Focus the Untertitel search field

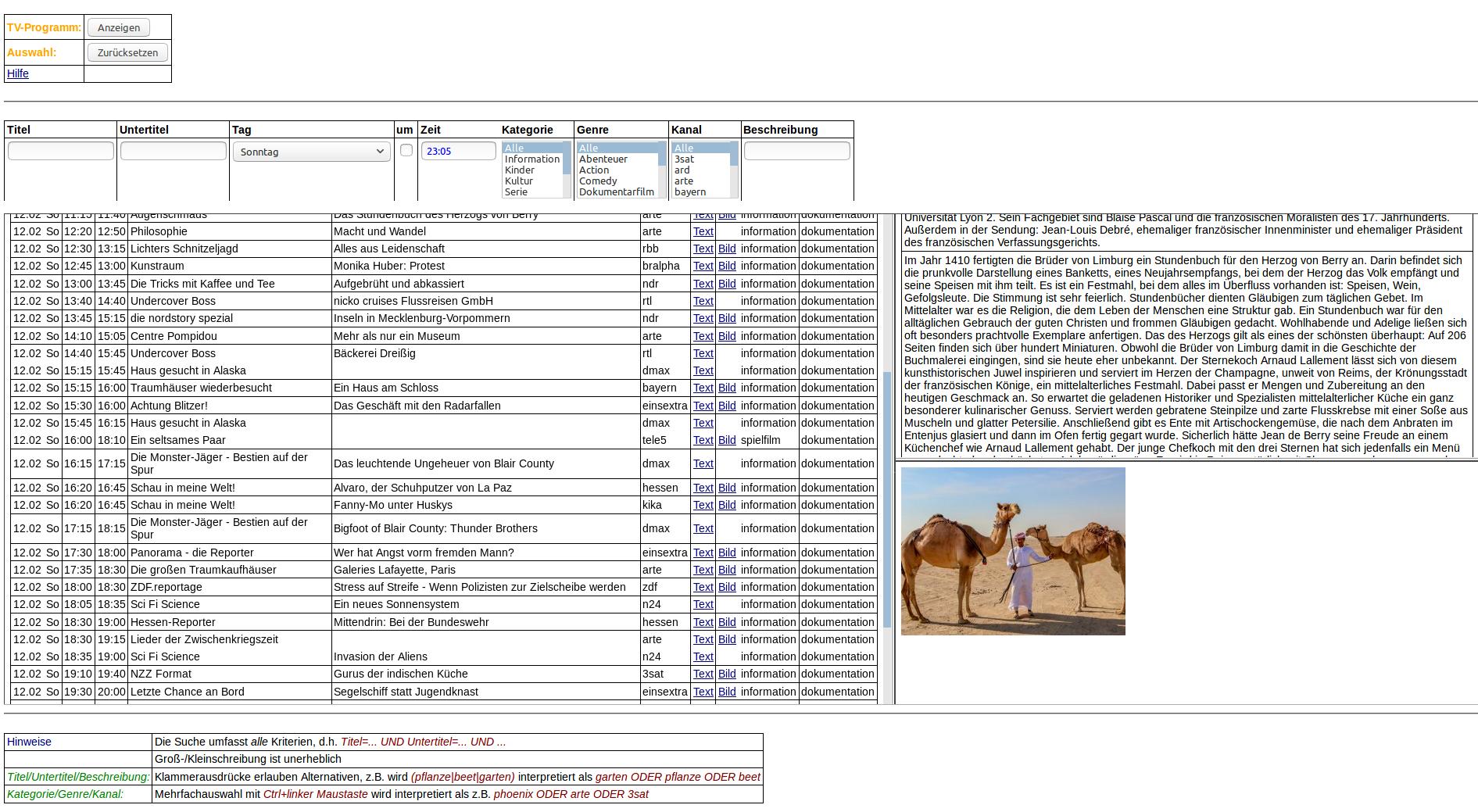pos(174,151)
